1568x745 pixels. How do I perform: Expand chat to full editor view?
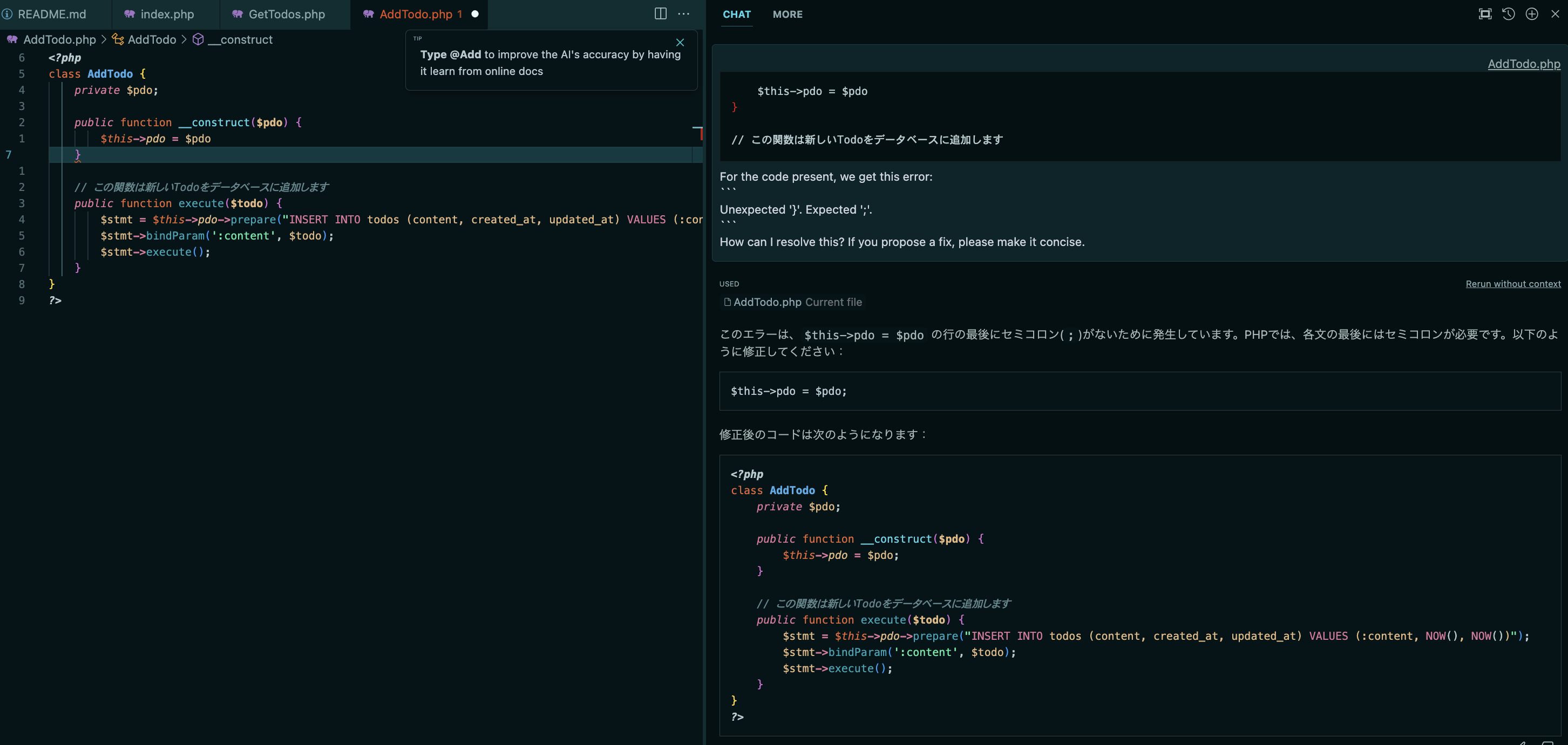[x=1485, y=13]
